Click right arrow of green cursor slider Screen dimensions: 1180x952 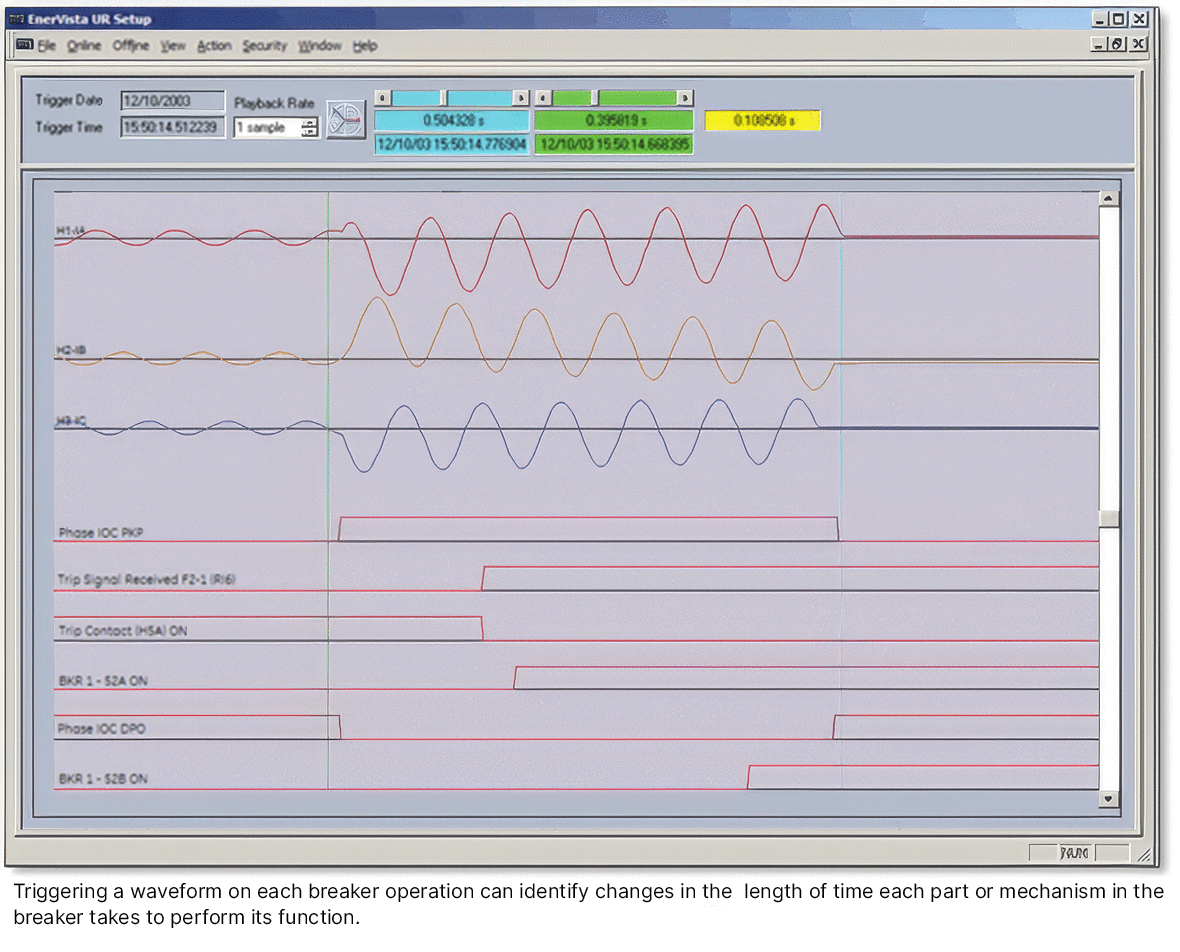coord(684,98)
